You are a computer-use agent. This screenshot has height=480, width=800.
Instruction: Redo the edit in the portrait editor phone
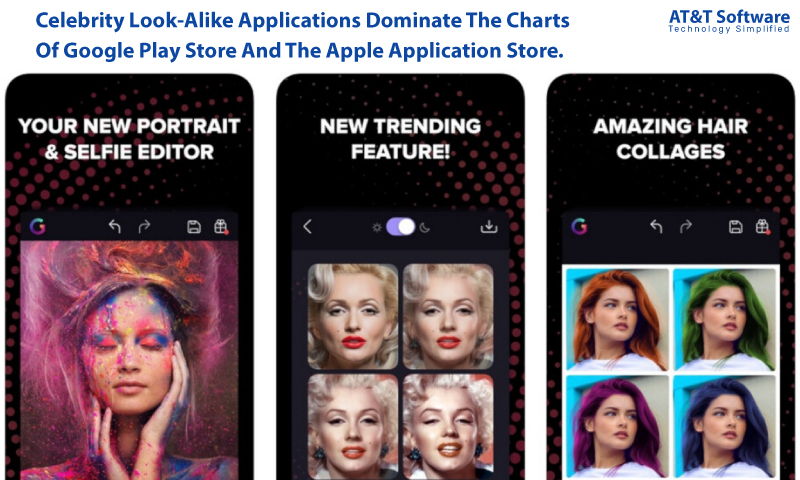tap(145, 226)
